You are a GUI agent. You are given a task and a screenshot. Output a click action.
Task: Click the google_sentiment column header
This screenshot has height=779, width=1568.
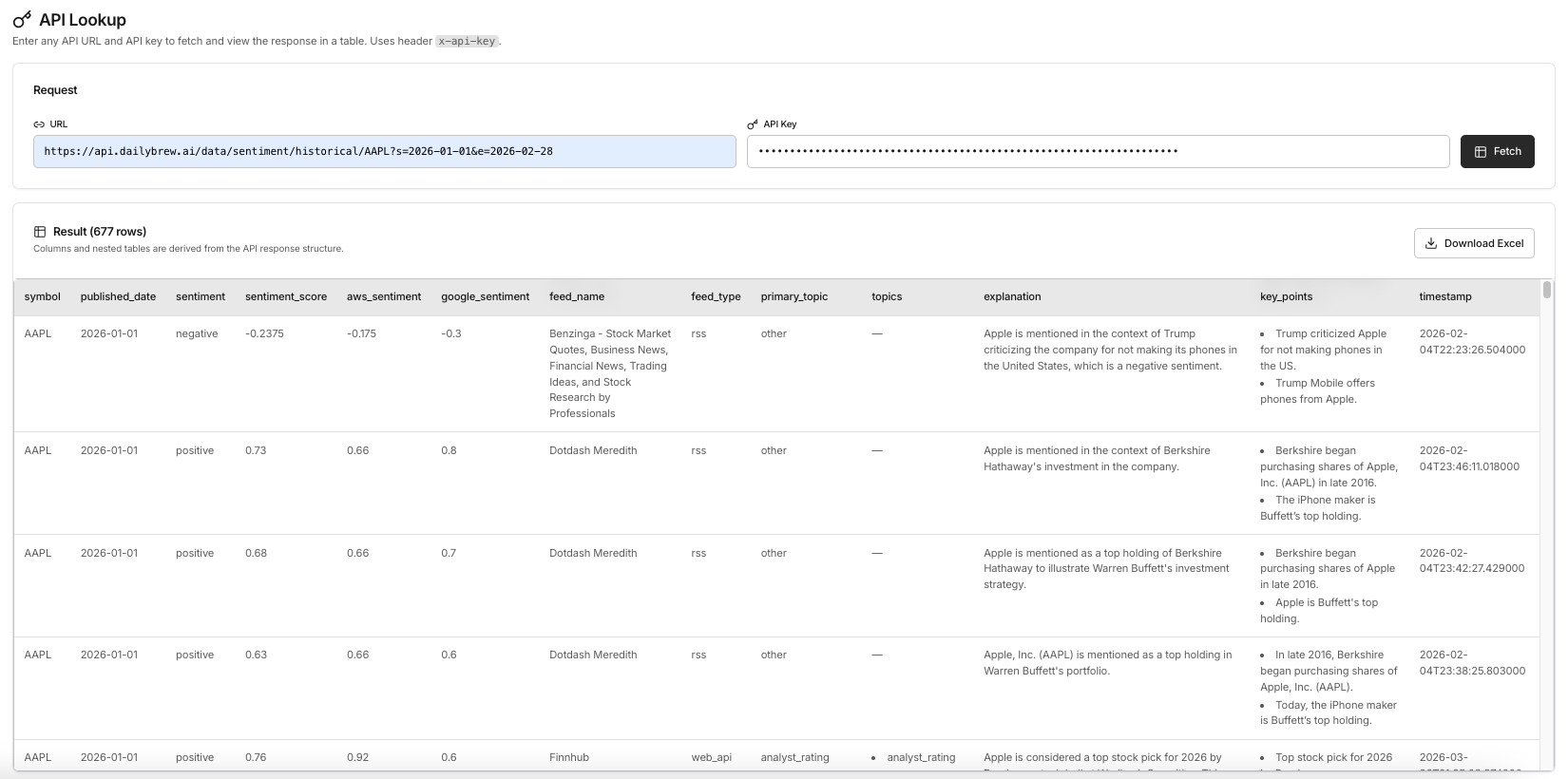click(485, 296)
